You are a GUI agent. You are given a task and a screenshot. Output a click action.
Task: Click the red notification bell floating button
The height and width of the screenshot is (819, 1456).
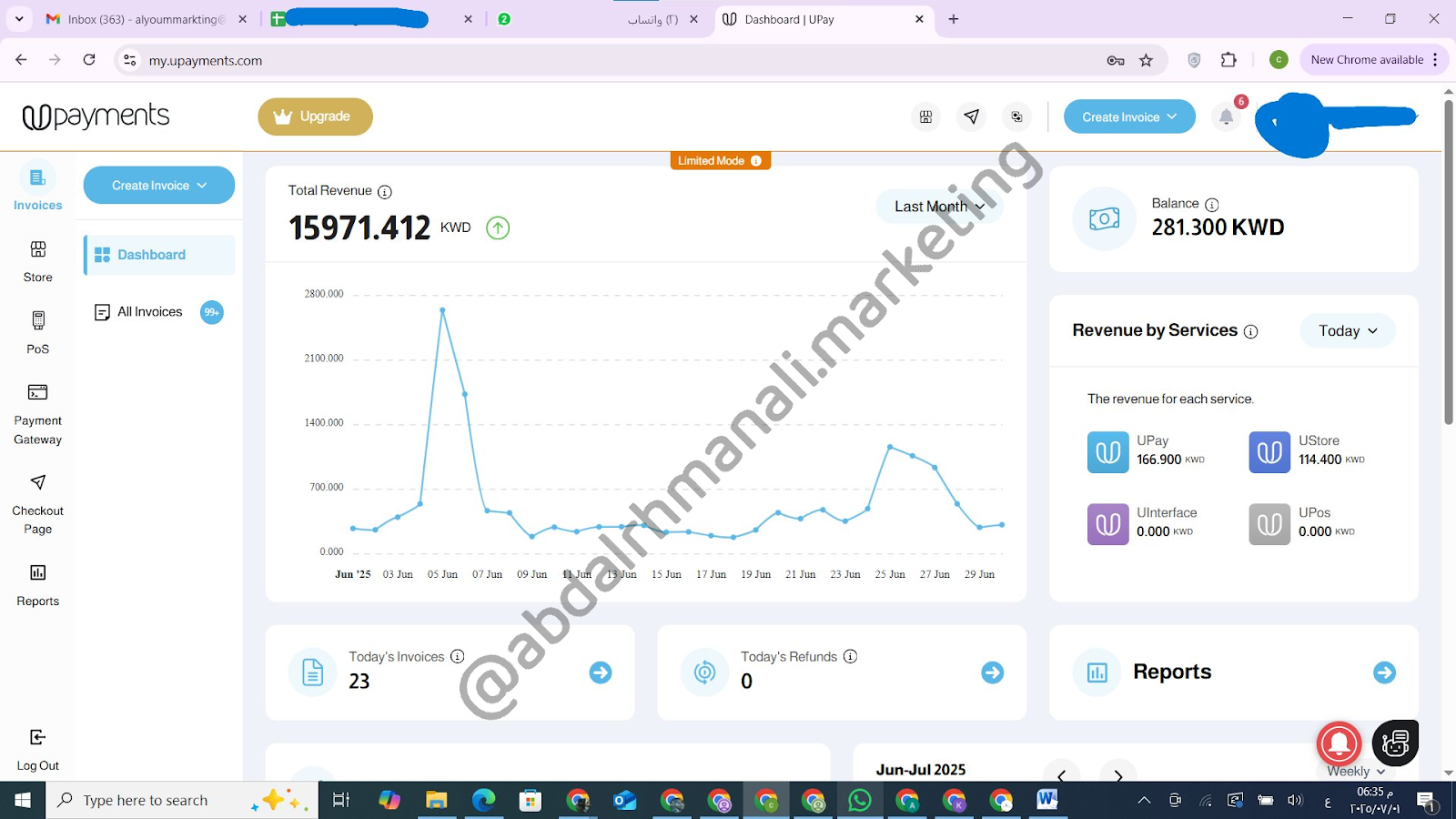coord(1339,743)
